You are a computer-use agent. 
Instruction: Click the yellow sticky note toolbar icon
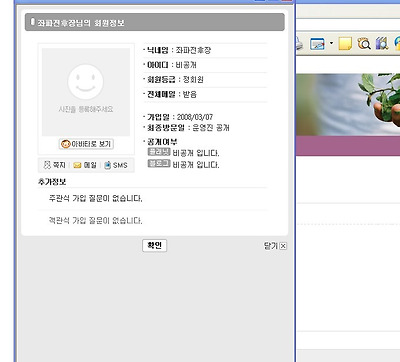coord(345,44)
